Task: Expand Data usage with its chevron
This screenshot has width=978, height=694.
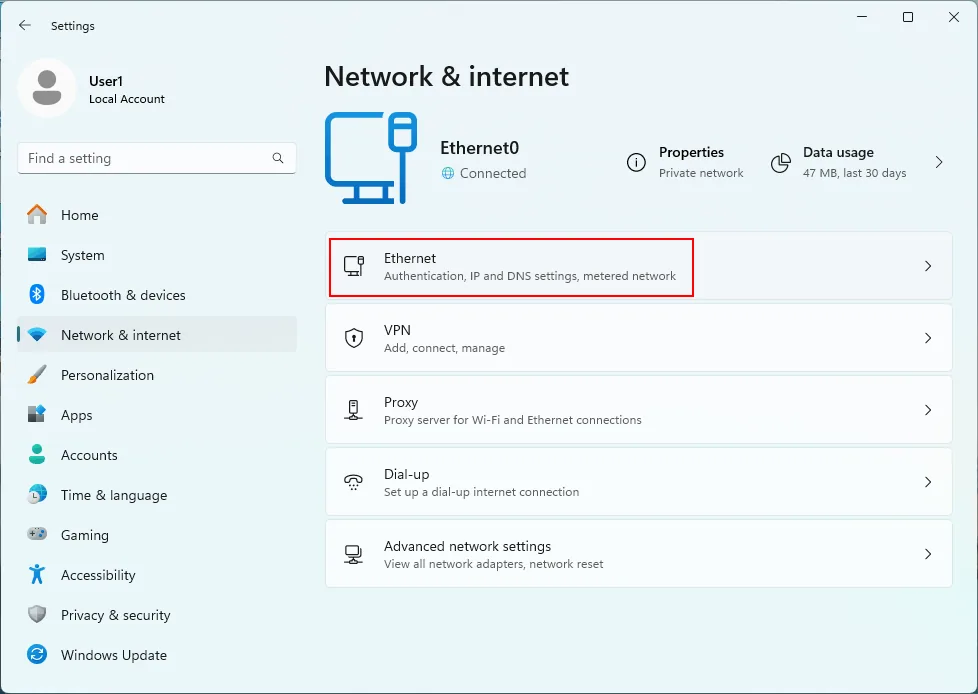Action: 939,163
